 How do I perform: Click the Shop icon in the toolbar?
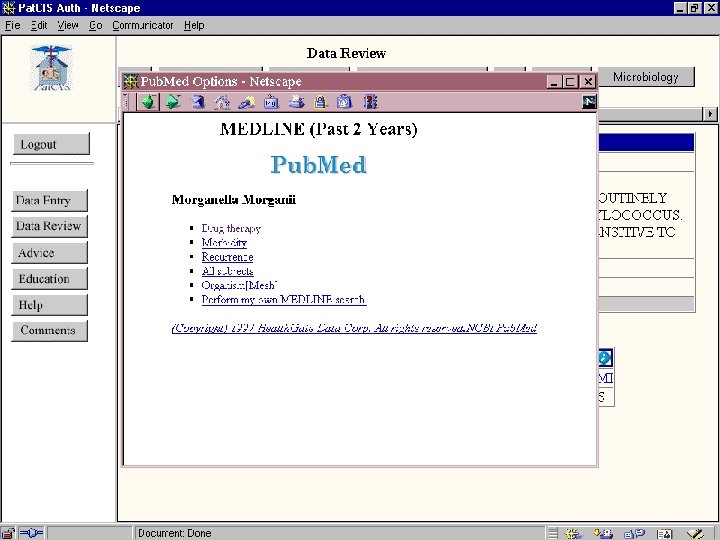tap(345, 101)
